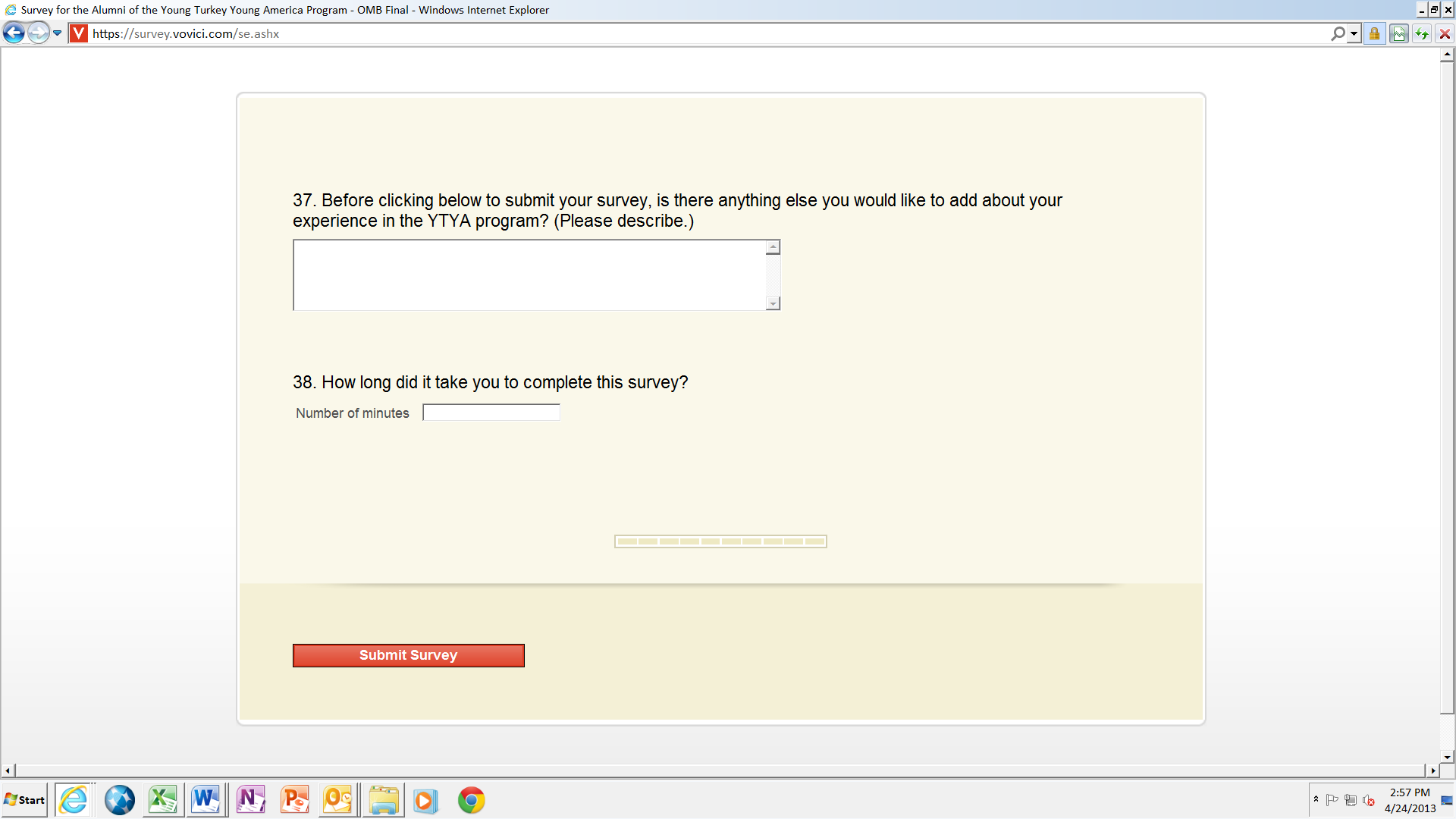Launch Google Chrome from taskbar
The width and height of the screenshot is (1456, 819).
click(471, 800)
